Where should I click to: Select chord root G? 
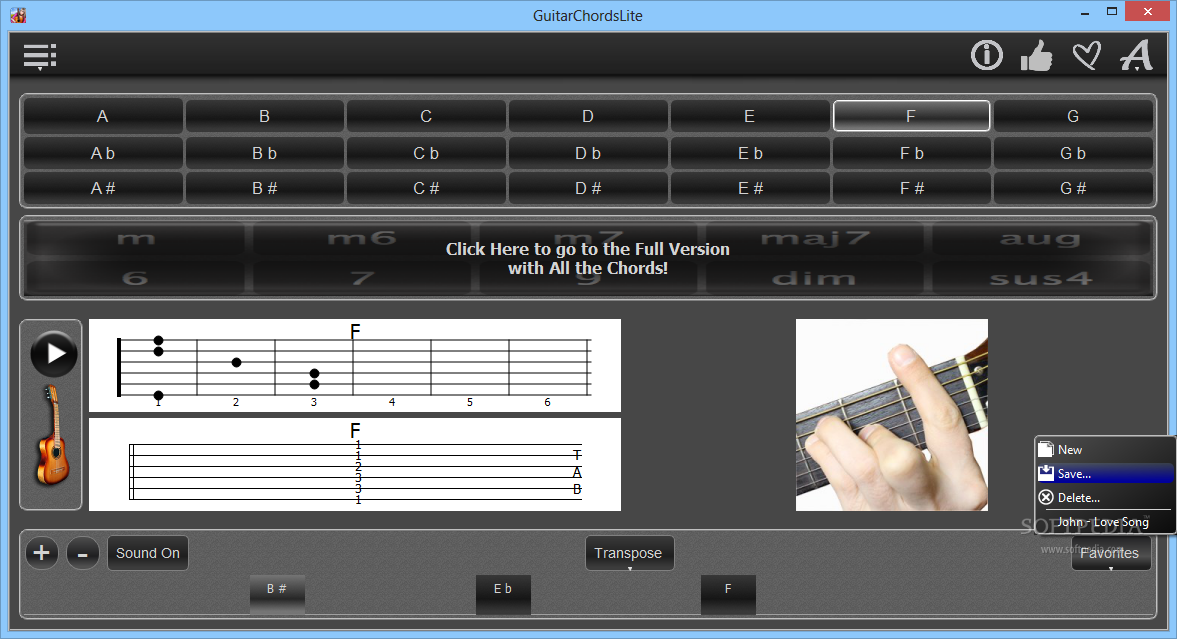(1073, 116)
